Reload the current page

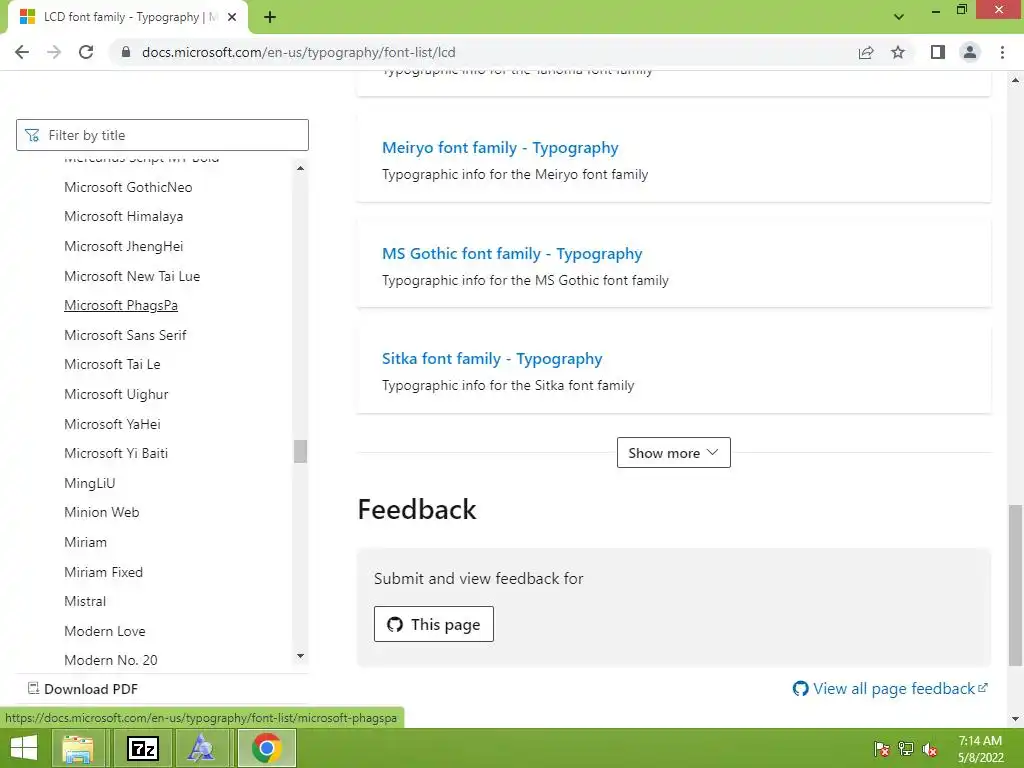(86, 52)
